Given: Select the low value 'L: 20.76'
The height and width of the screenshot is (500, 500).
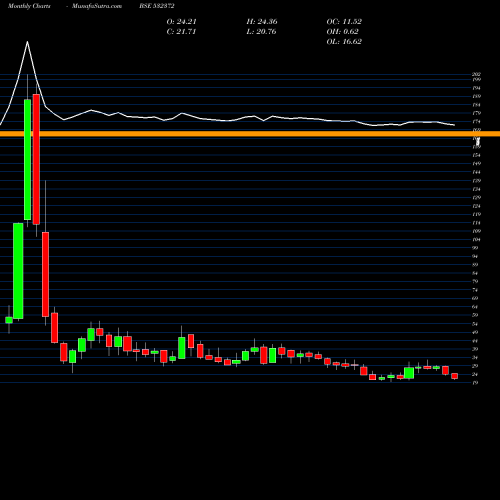Looking at the screenshot, I should pyautogui.click(x=262, y=32).
